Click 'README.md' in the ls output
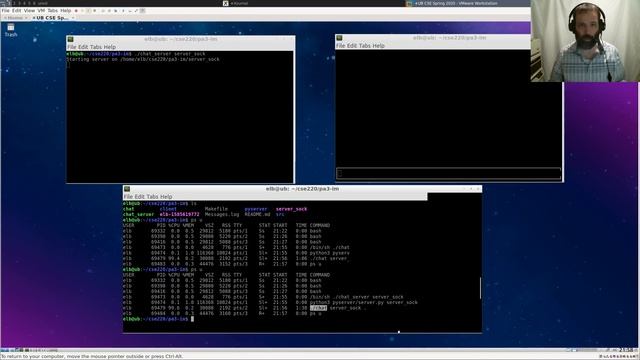640x360 pixels. click(257, 214)
